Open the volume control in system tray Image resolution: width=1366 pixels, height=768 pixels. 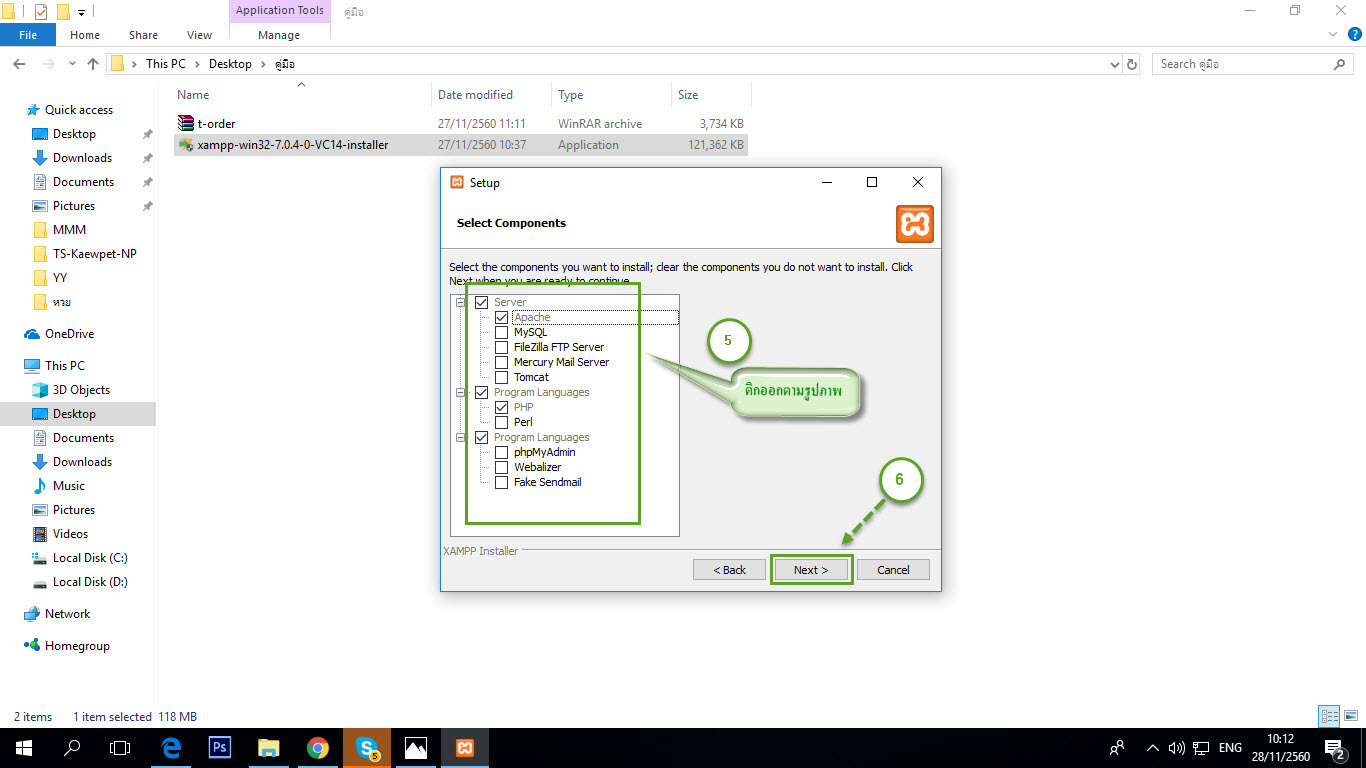[1176, 747]
